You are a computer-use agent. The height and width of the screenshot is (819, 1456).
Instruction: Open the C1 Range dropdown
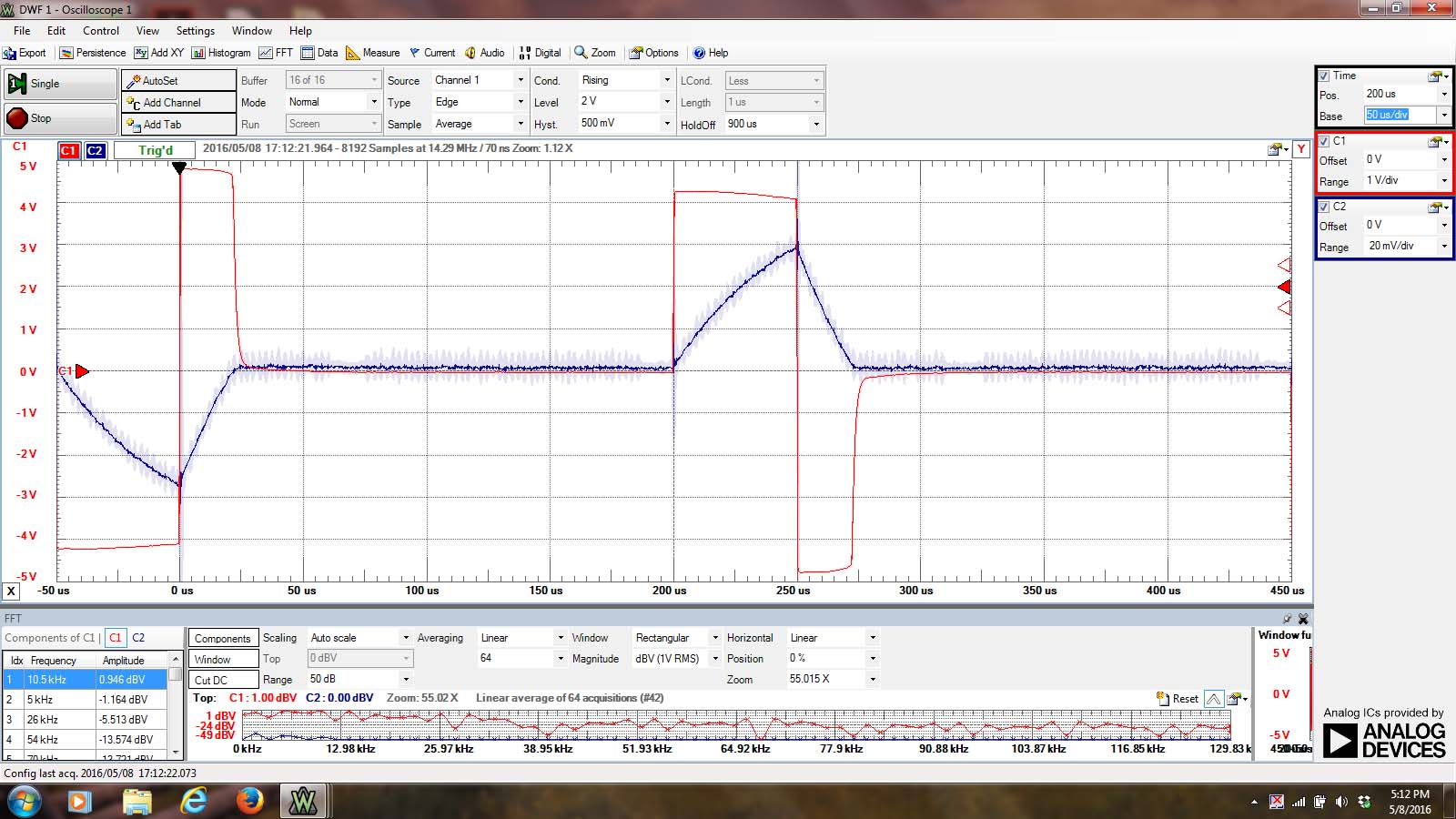[1443, 180]
